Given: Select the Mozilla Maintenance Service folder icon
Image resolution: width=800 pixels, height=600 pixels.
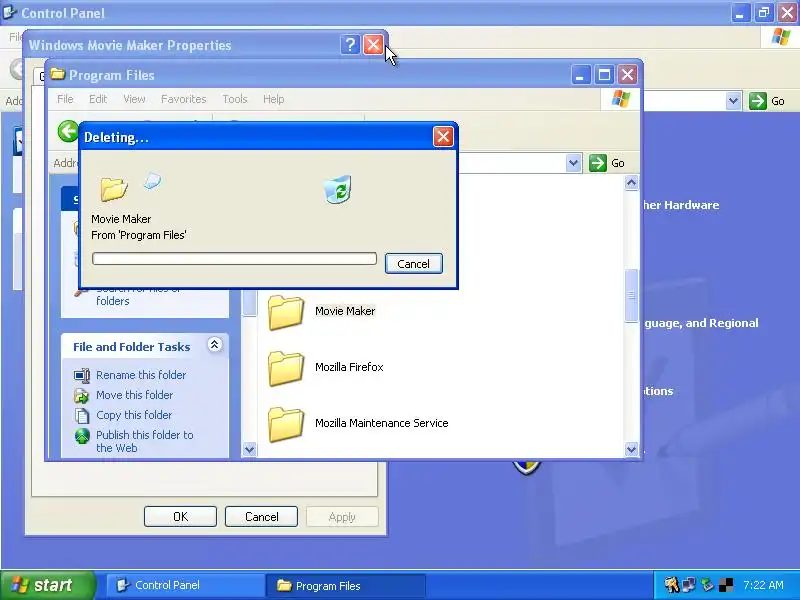Looking at the screenshot, I should [286, 424].
